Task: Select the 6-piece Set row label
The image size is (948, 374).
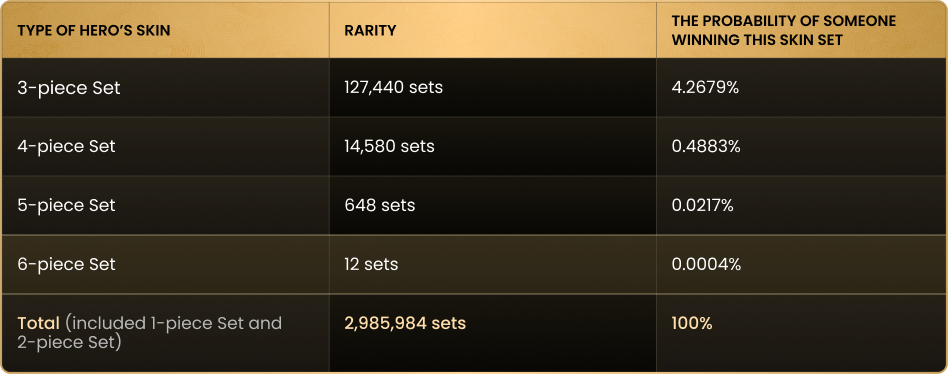Action: (x=67, y=265)
